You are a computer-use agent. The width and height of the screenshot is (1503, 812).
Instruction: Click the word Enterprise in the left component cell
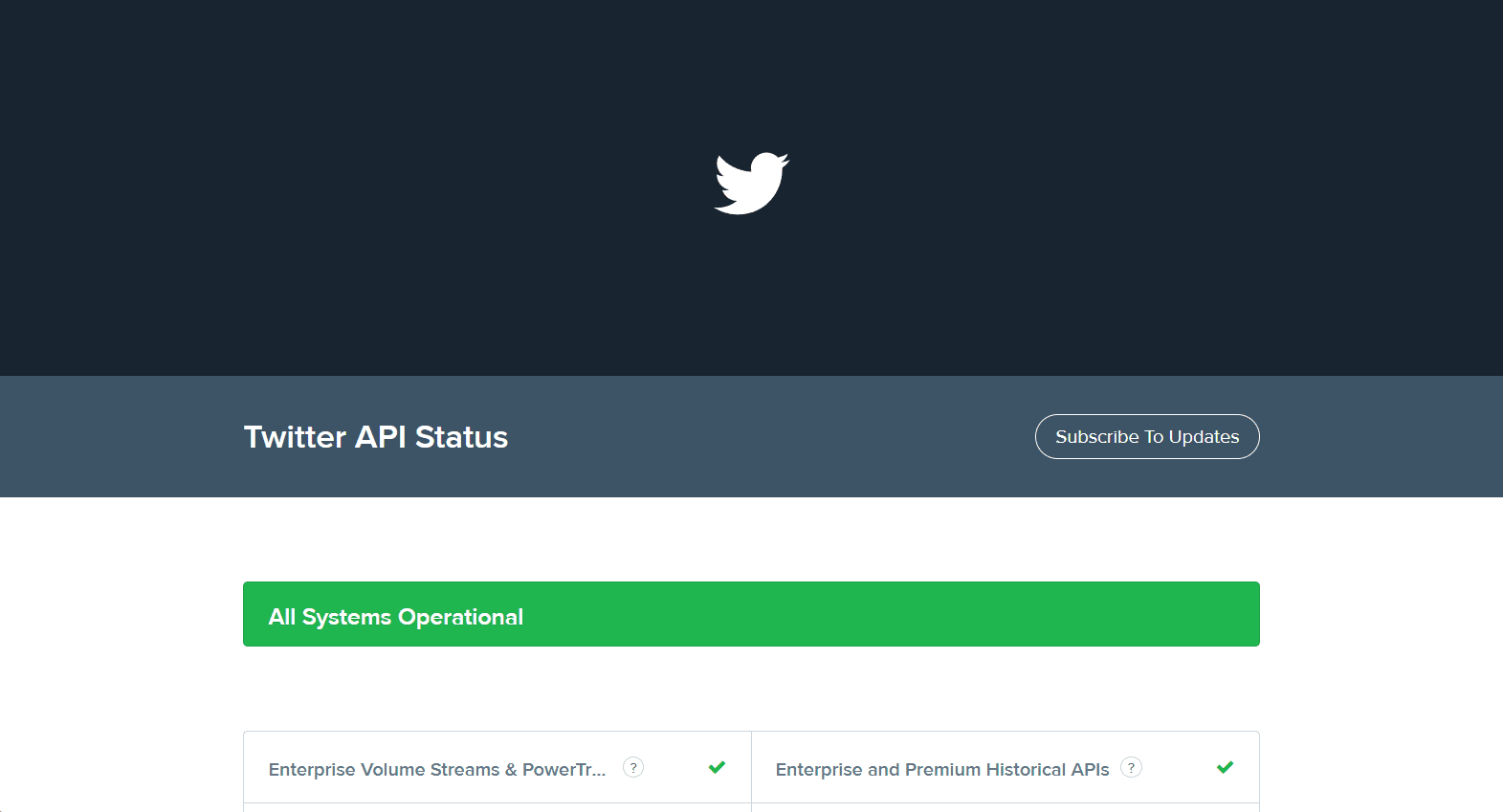point(312,770)
